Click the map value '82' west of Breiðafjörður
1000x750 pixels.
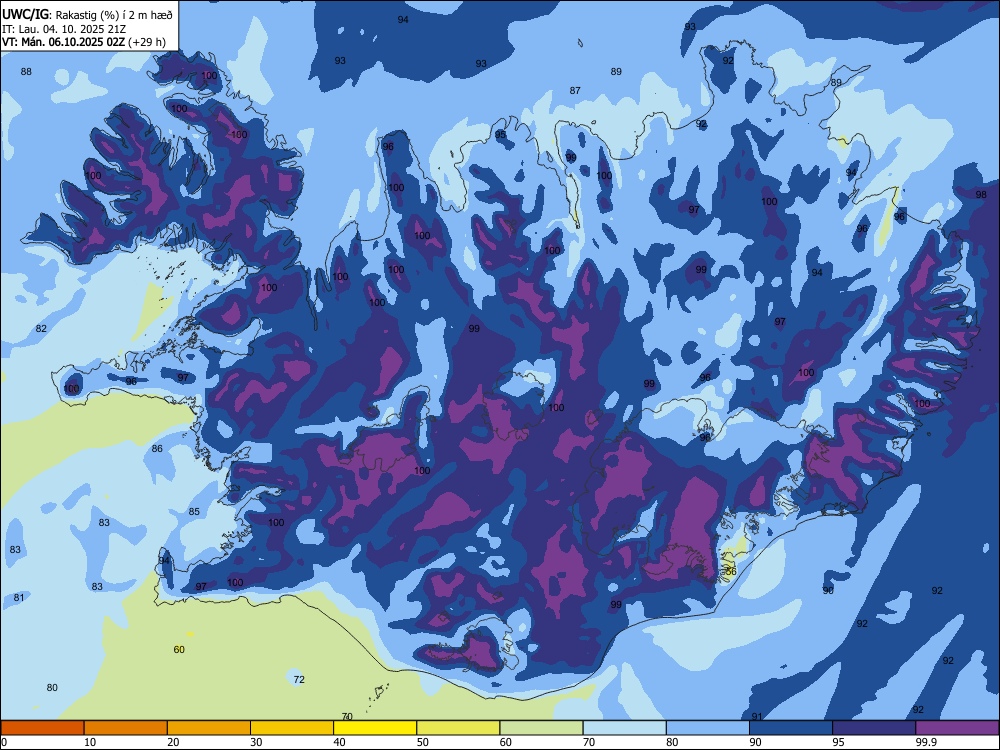click(x=41, y=328)
